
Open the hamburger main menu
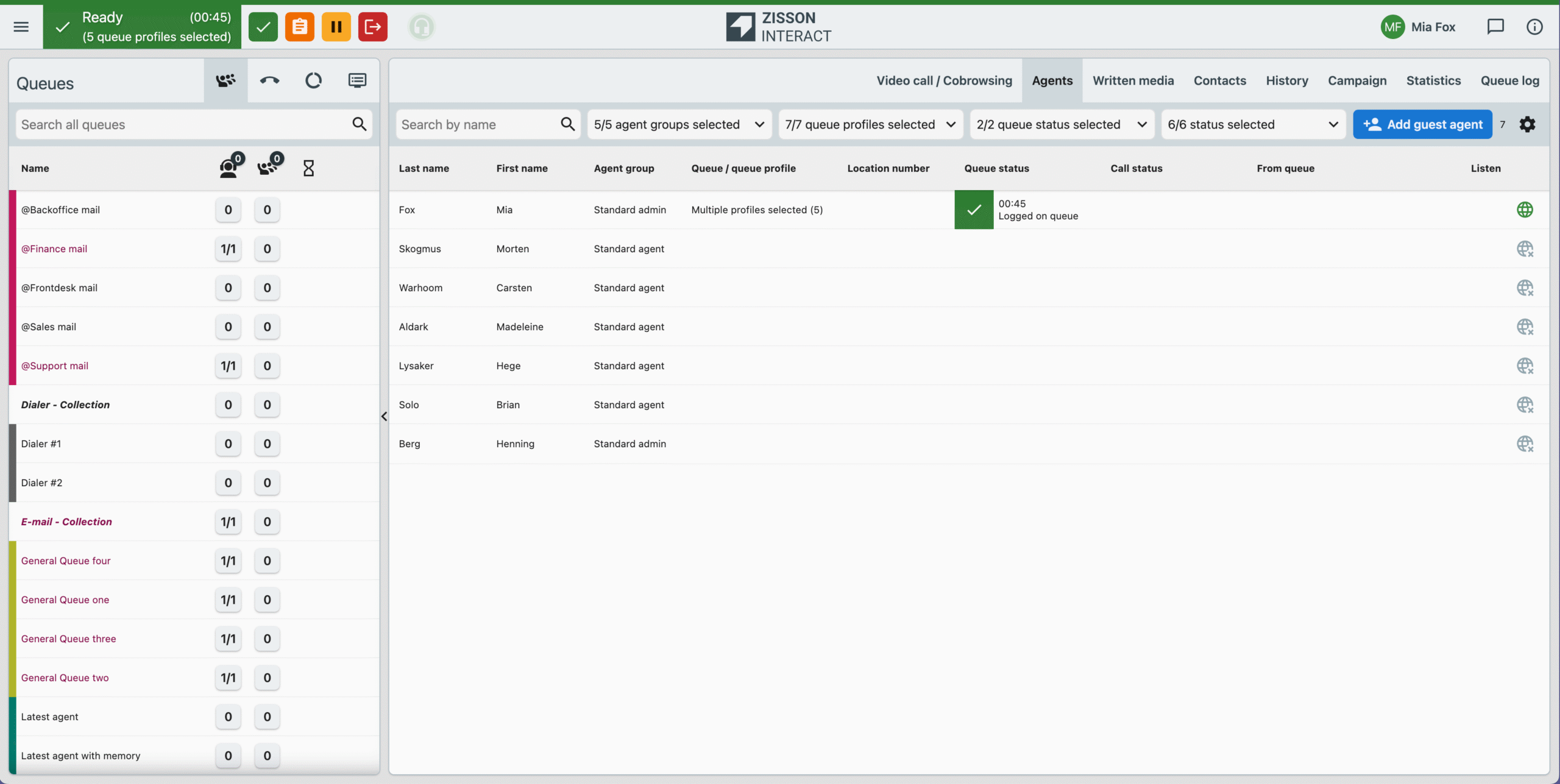coord(21,27)
